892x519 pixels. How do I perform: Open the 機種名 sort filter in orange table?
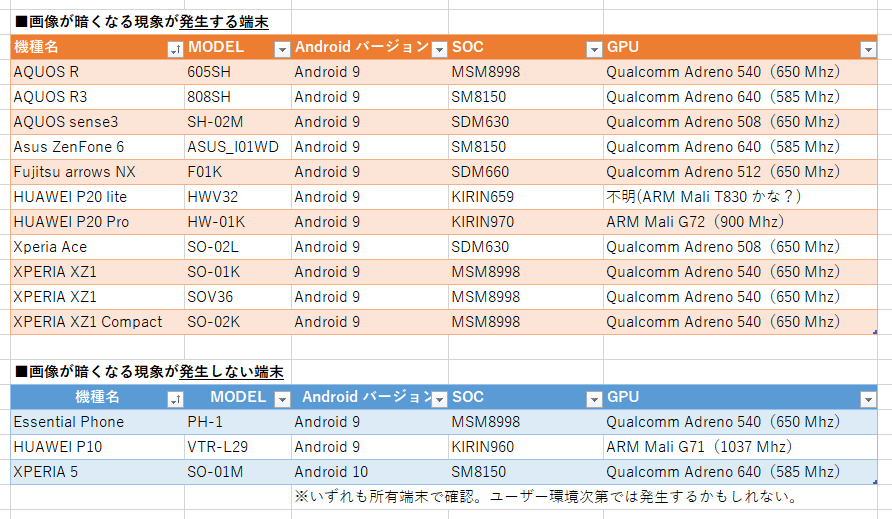tap(175, 50)
